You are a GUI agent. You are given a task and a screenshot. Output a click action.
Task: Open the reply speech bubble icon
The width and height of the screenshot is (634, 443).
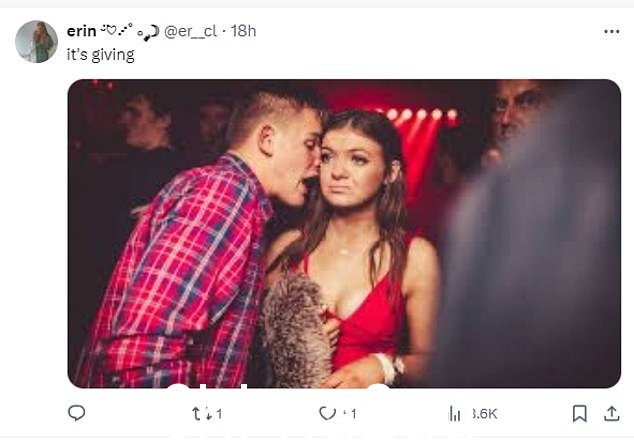click(76, 413)
